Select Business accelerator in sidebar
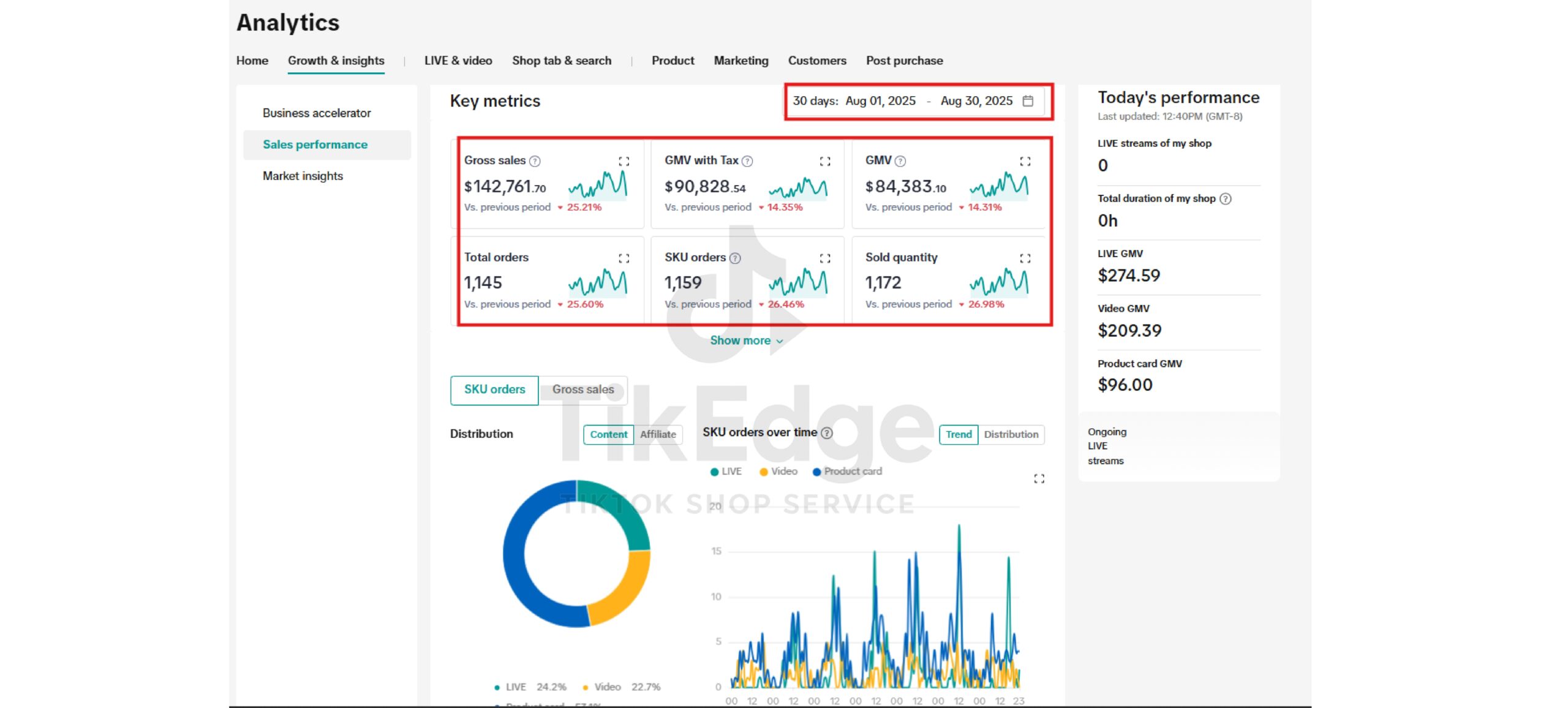 316,113
